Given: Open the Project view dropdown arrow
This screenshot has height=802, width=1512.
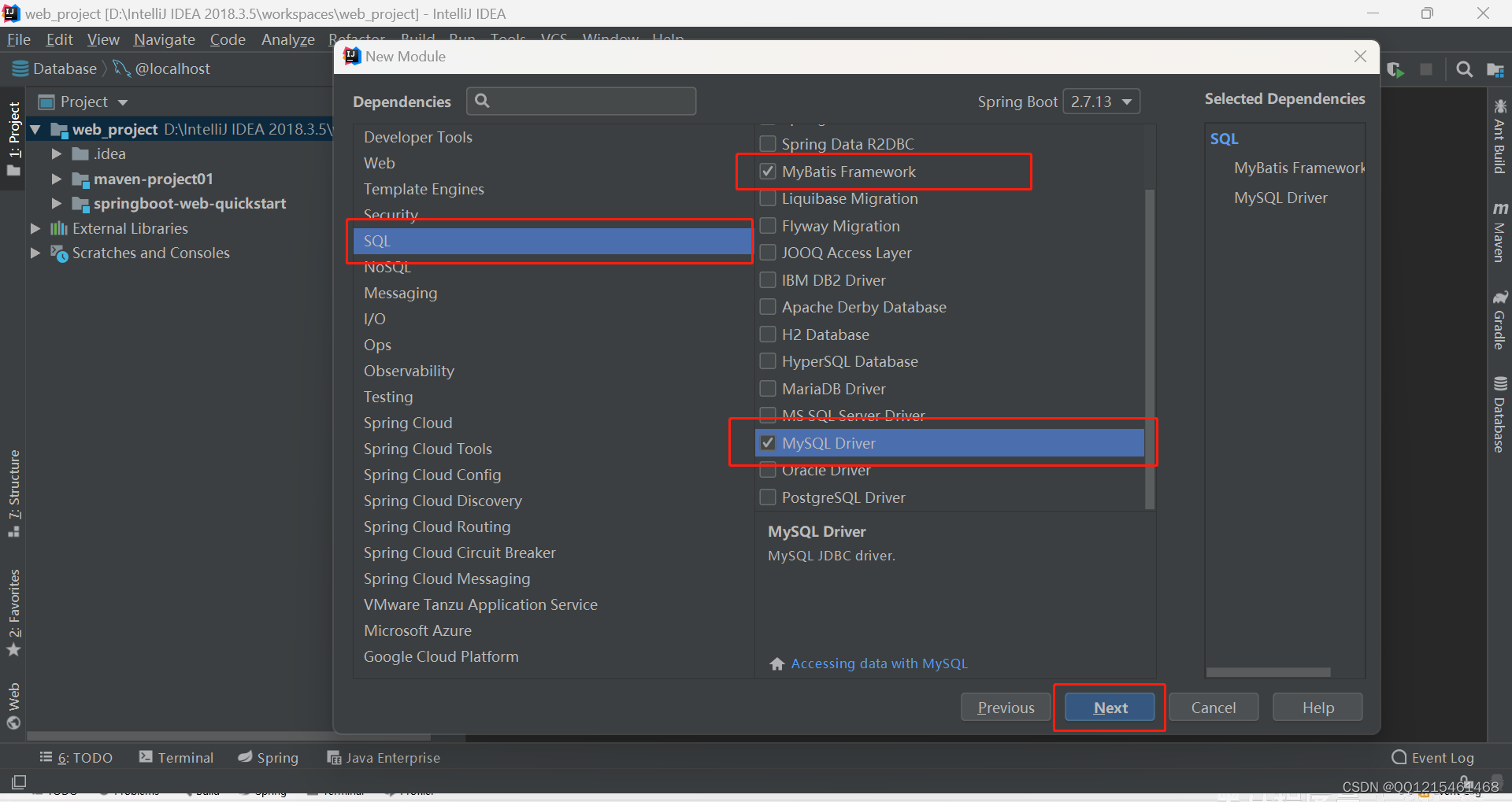Looking at the screenshot, I should pos(123,102).
